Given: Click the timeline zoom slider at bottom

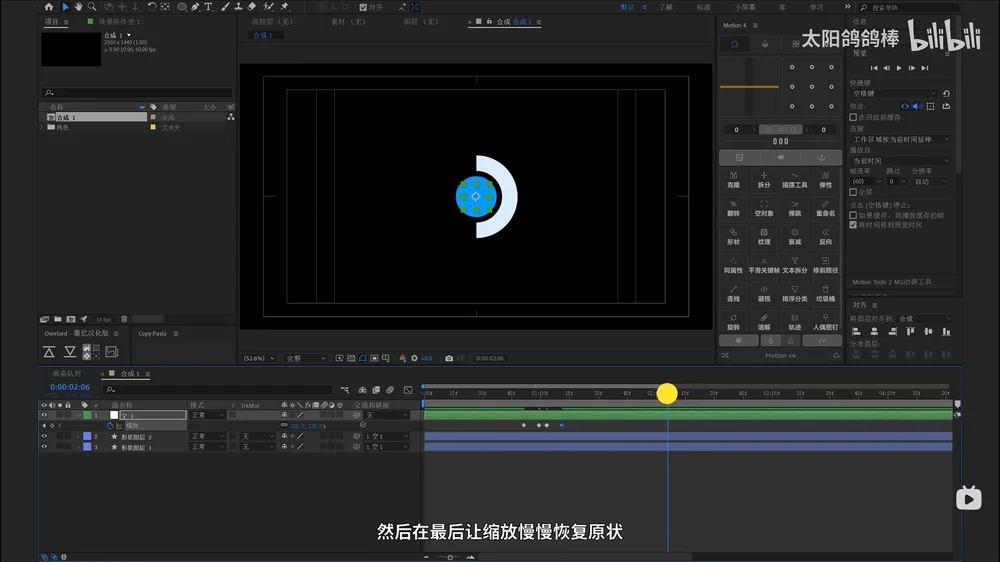Looking at the screenshot, I should coord(450,558).
